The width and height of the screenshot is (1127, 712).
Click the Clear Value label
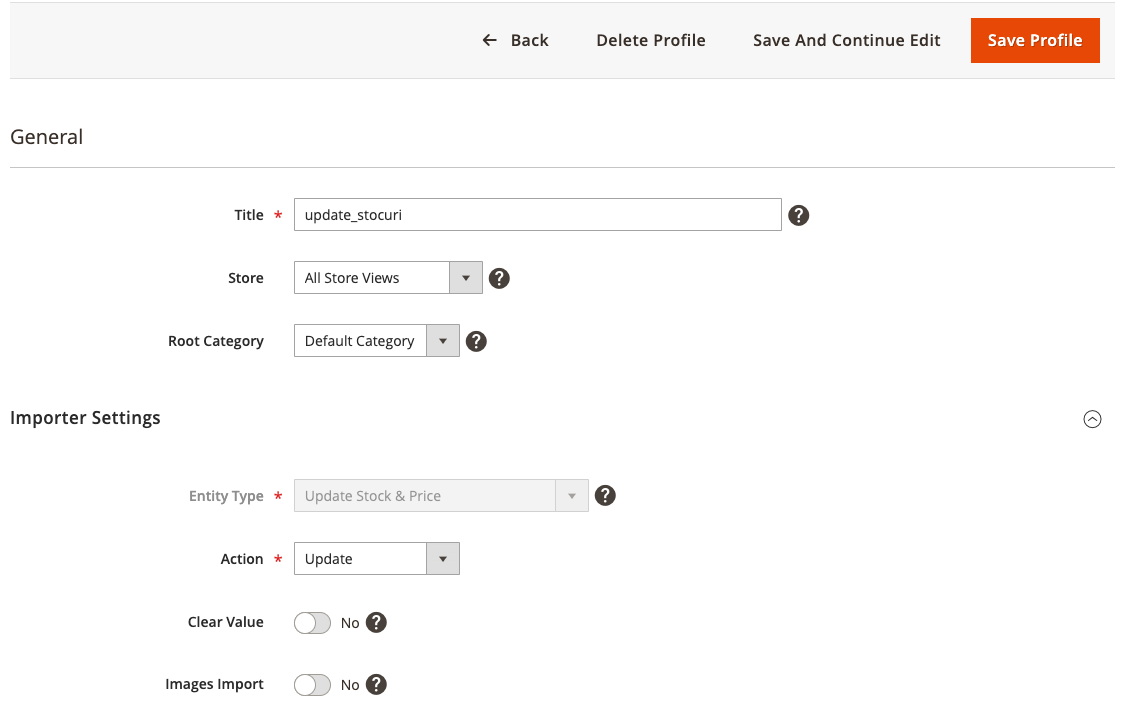pos(226,622)
